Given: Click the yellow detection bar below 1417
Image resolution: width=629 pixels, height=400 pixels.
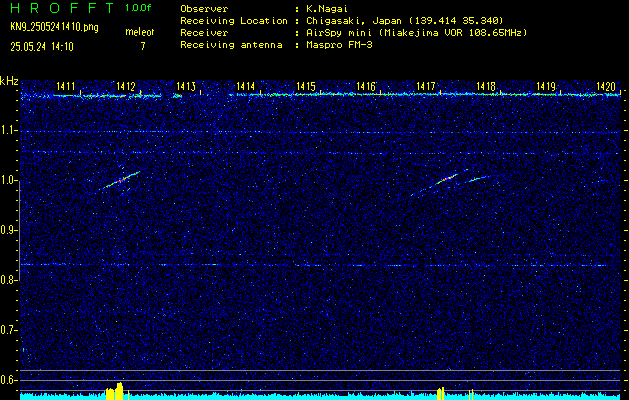Looking at the screenshot, I should click(440, 393).
